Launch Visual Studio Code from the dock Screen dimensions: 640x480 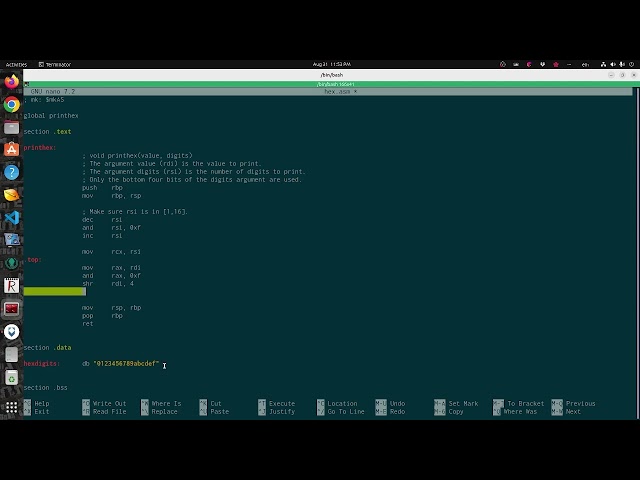point(11,218)
